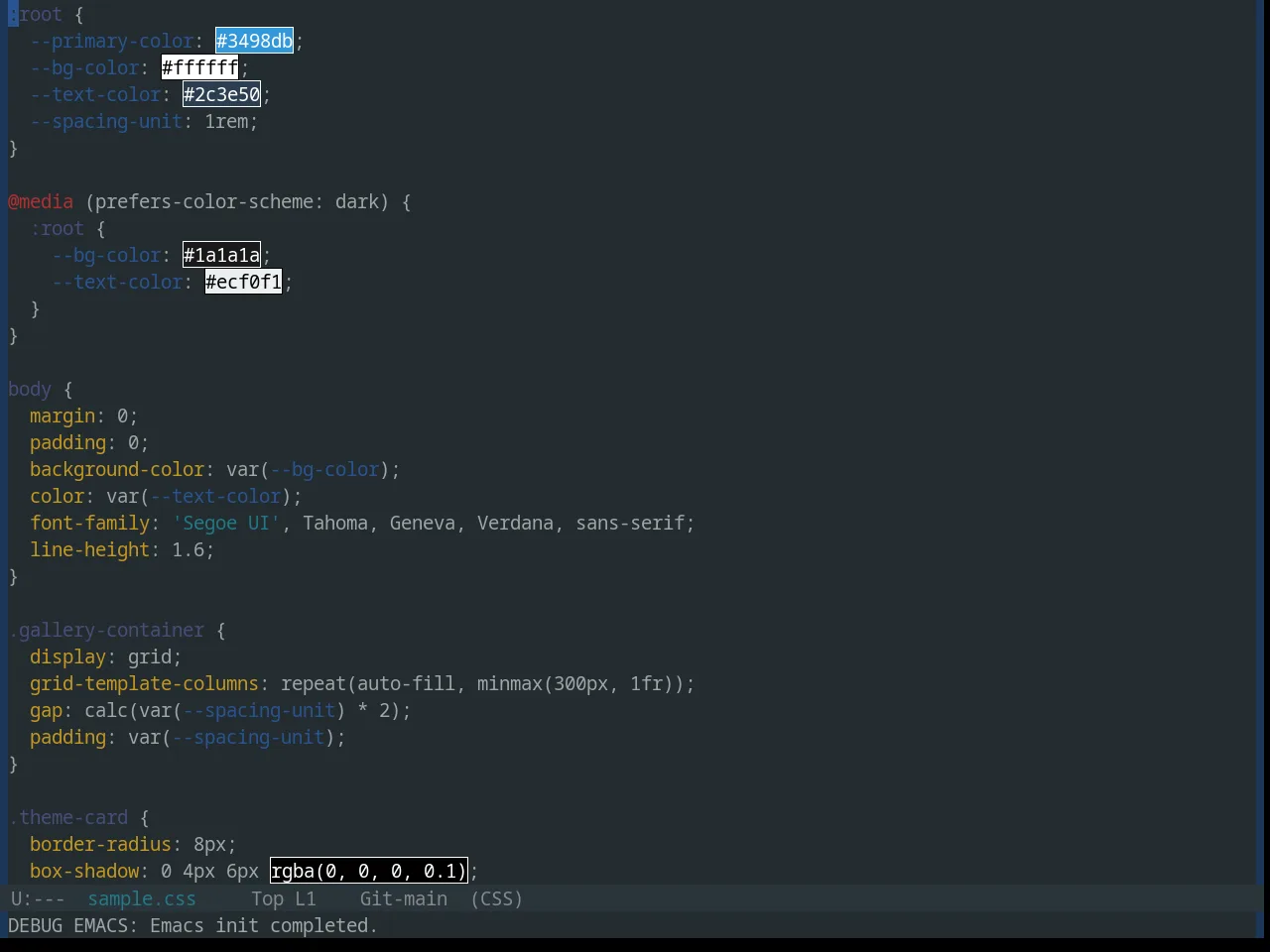Click the 'Segoe UI' string
The image size is (1270, 952).
226,523
